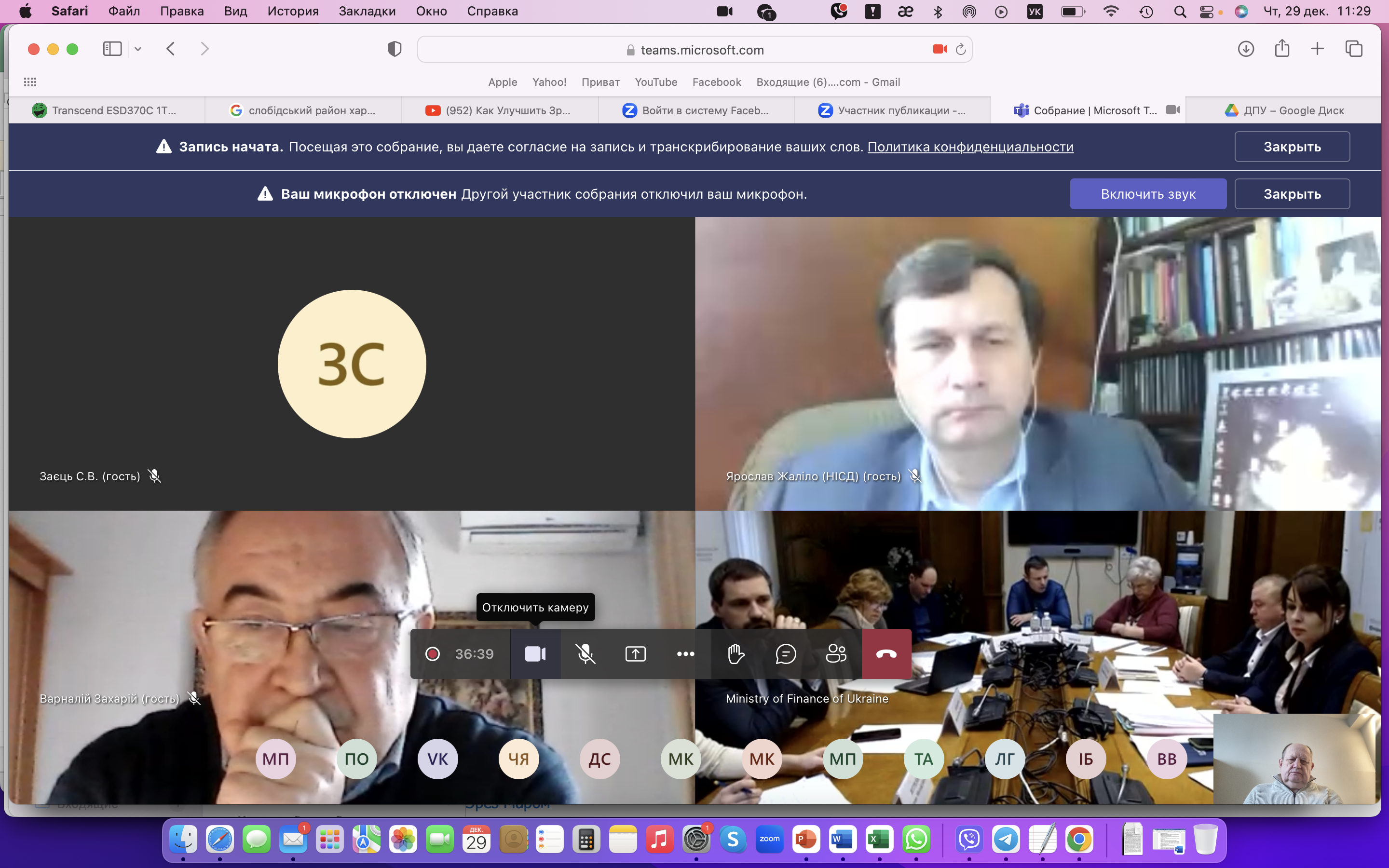Open the share screen tray

click(635, 654)
